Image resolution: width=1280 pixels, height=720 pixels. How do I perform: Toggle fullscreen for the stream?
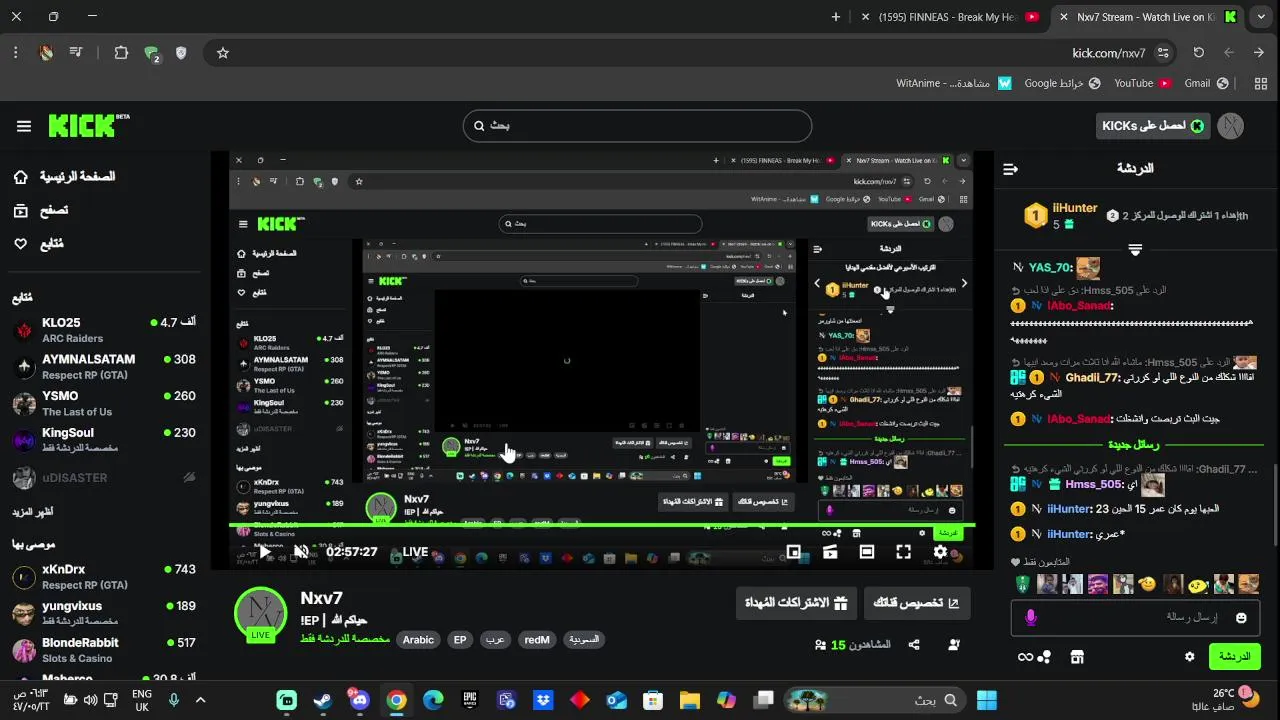(903, 552)
